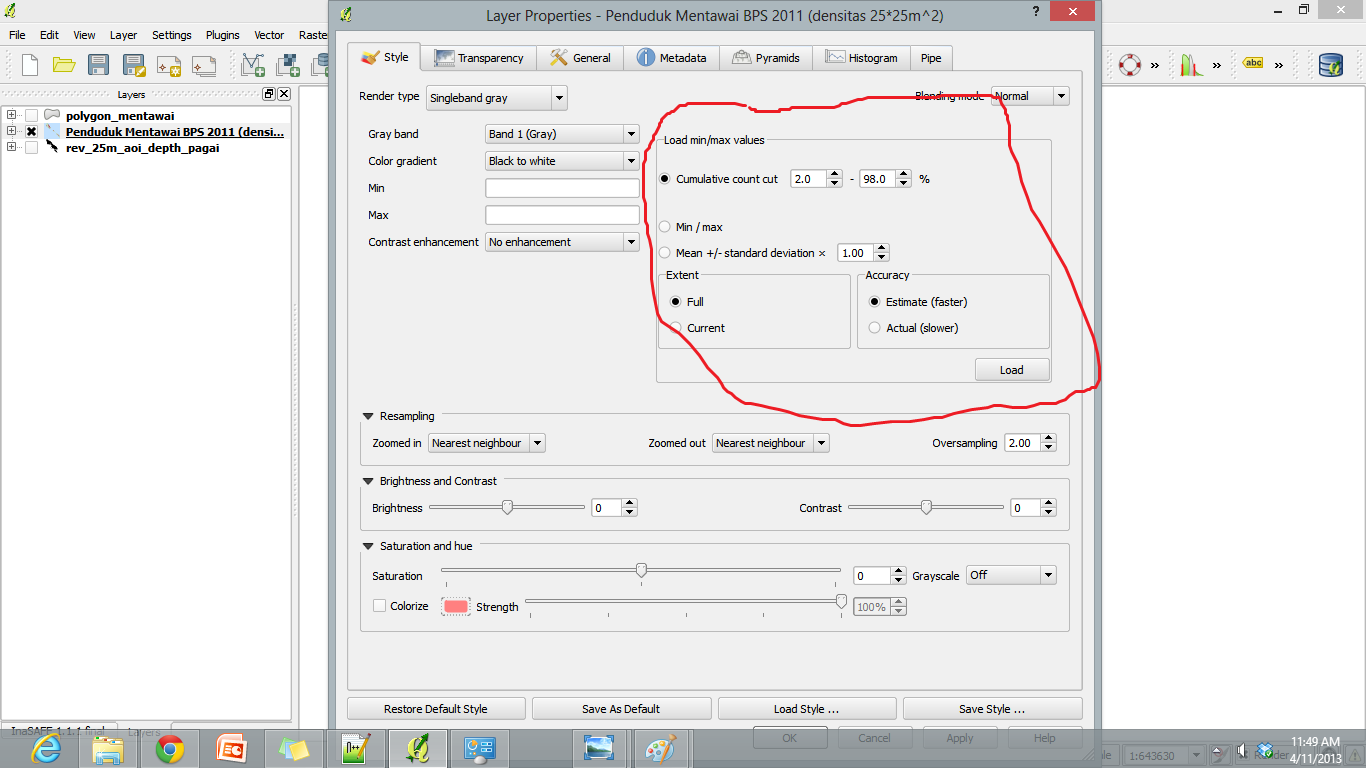This screenshot has height=768, width=1366.
Task: Click the Load button for min/max values
Action: pos(1011,370)
